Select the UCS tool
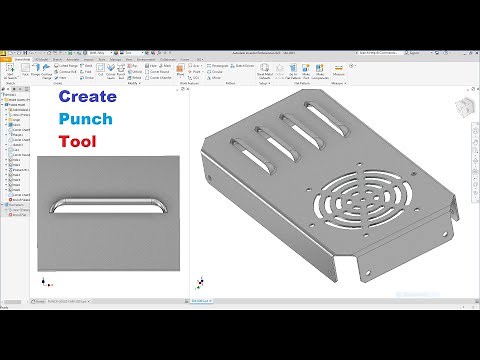 point(193,78)
